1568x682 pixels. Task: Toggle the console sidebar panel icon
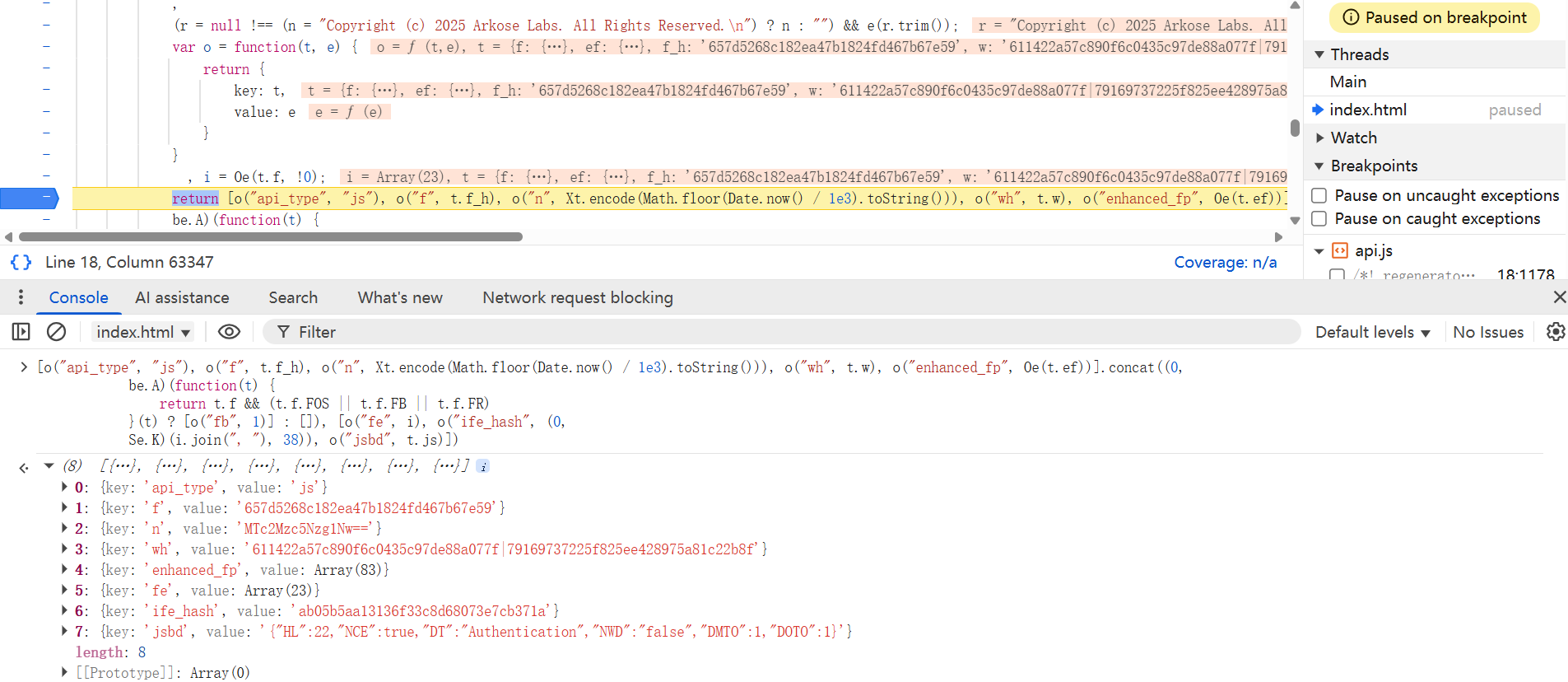point(21,332)
